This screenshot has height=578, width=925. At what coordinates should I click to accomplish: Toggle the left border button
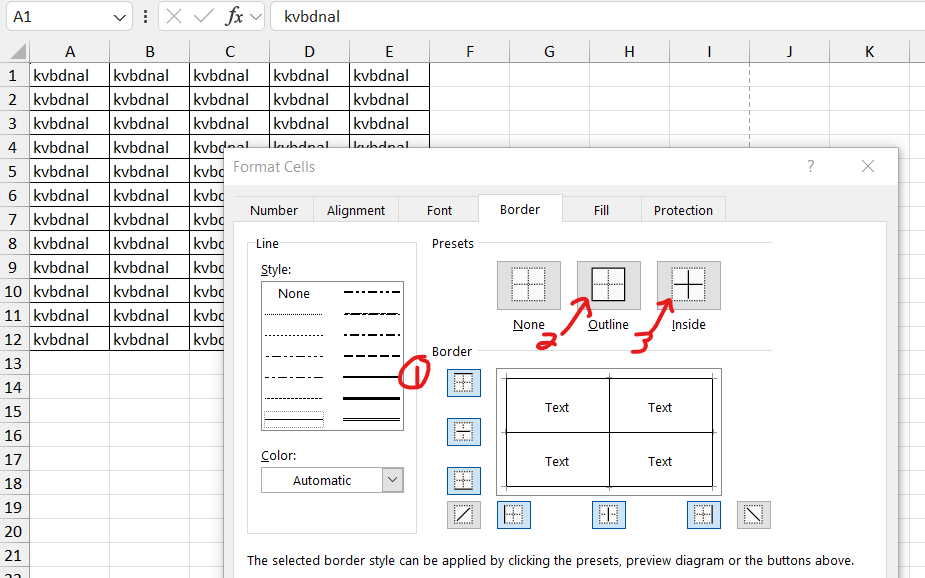(x=514, y=515)
